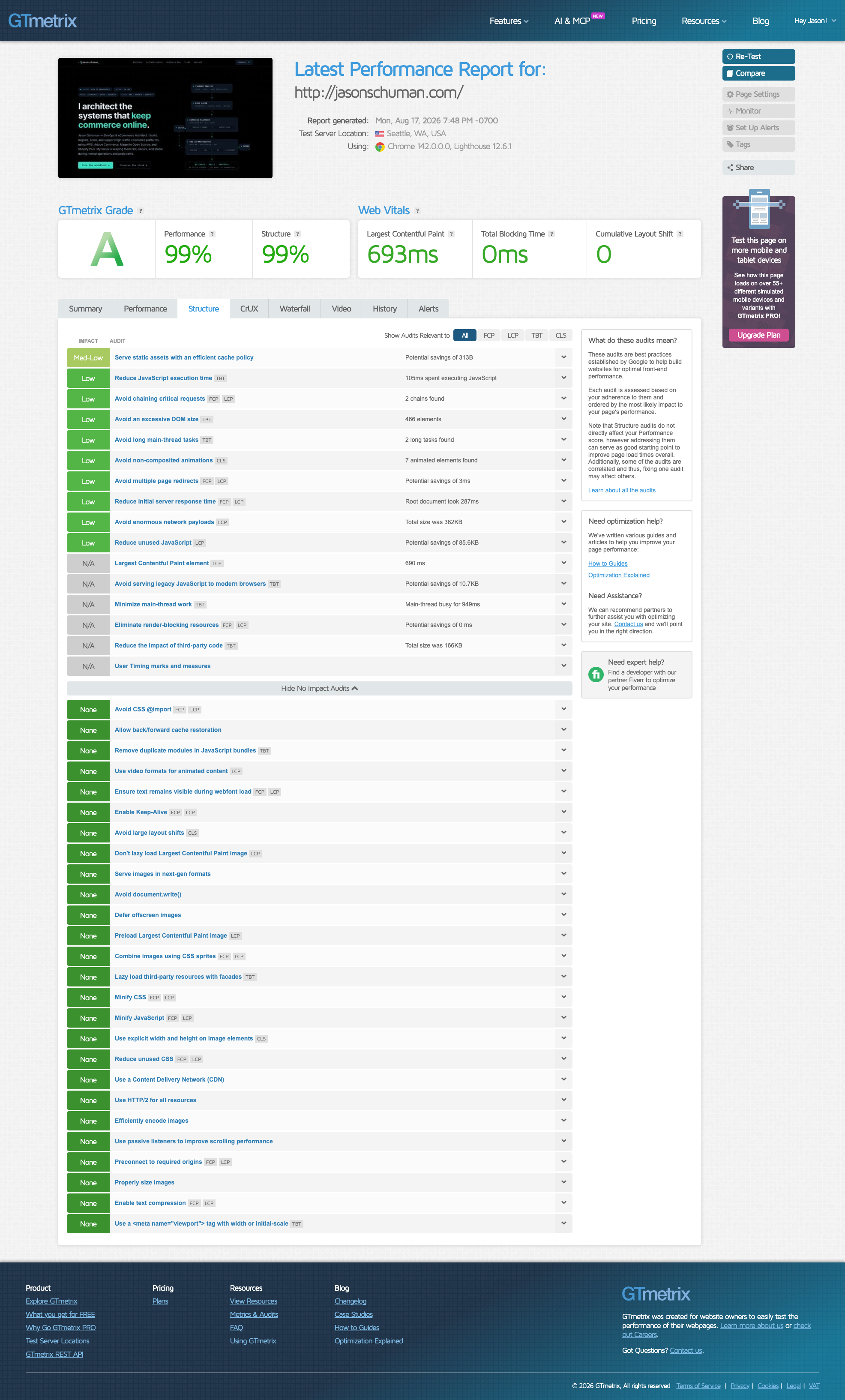Click help icon for Total Blocking Time
Image resolution: width=845 pixels, height=1400 pixels.
click(552, 234)
